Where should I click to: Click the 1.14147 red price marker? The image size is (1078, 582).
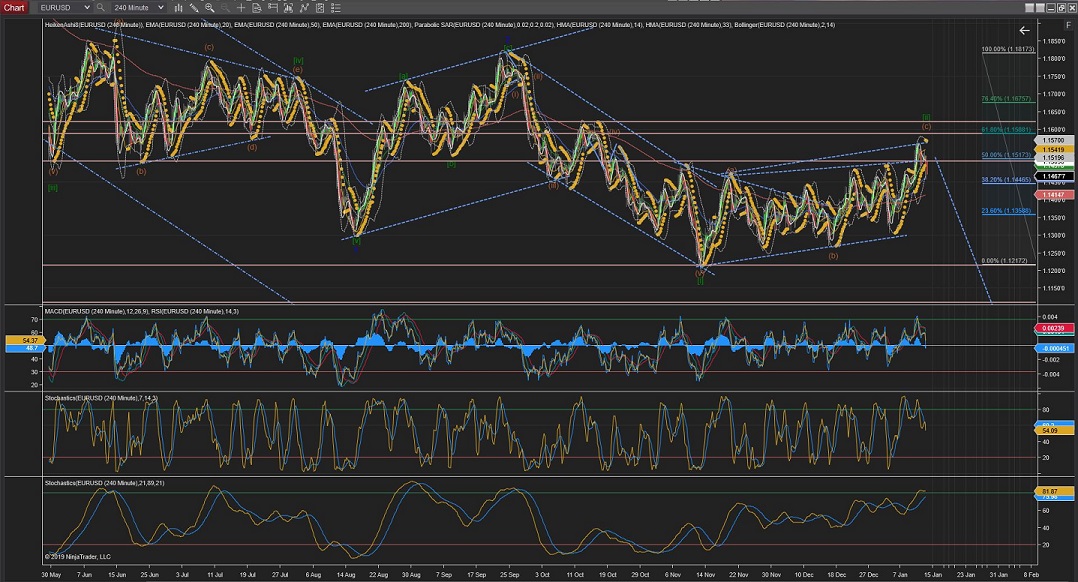pos(1054,195)
